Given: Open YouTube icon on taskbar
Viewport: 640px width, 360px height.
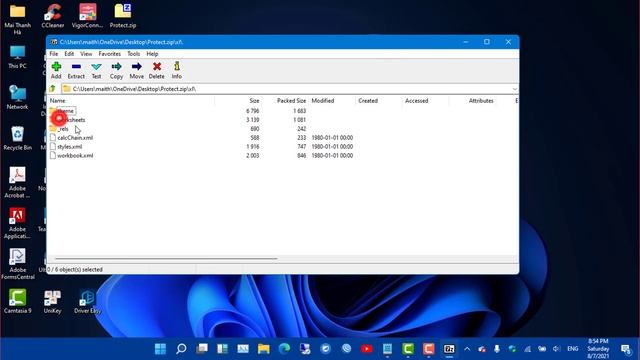Looking at the screenshot, I should (367, 349).
